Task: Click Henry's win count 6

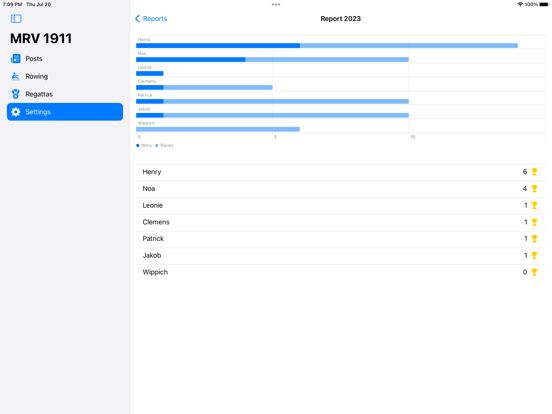Action: click(x=525, y=172)
